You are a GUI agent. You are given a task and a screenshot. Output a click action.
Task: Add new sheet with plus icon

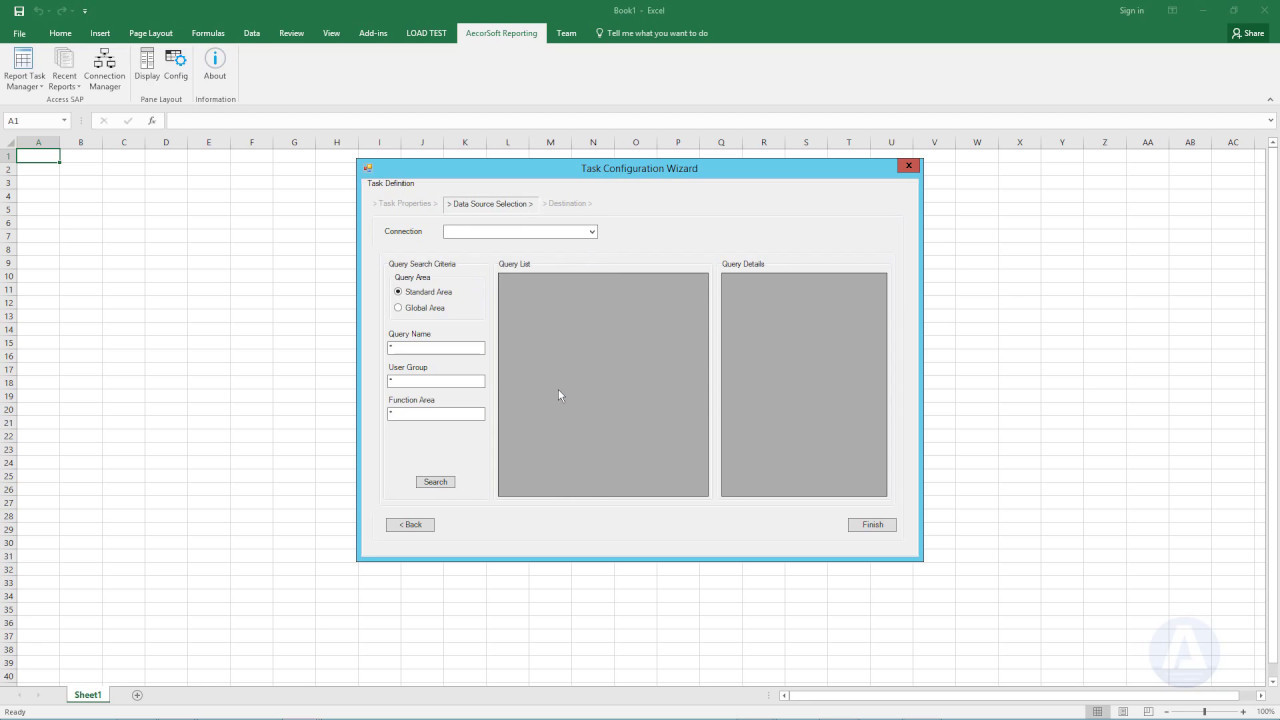pos(137,695)
